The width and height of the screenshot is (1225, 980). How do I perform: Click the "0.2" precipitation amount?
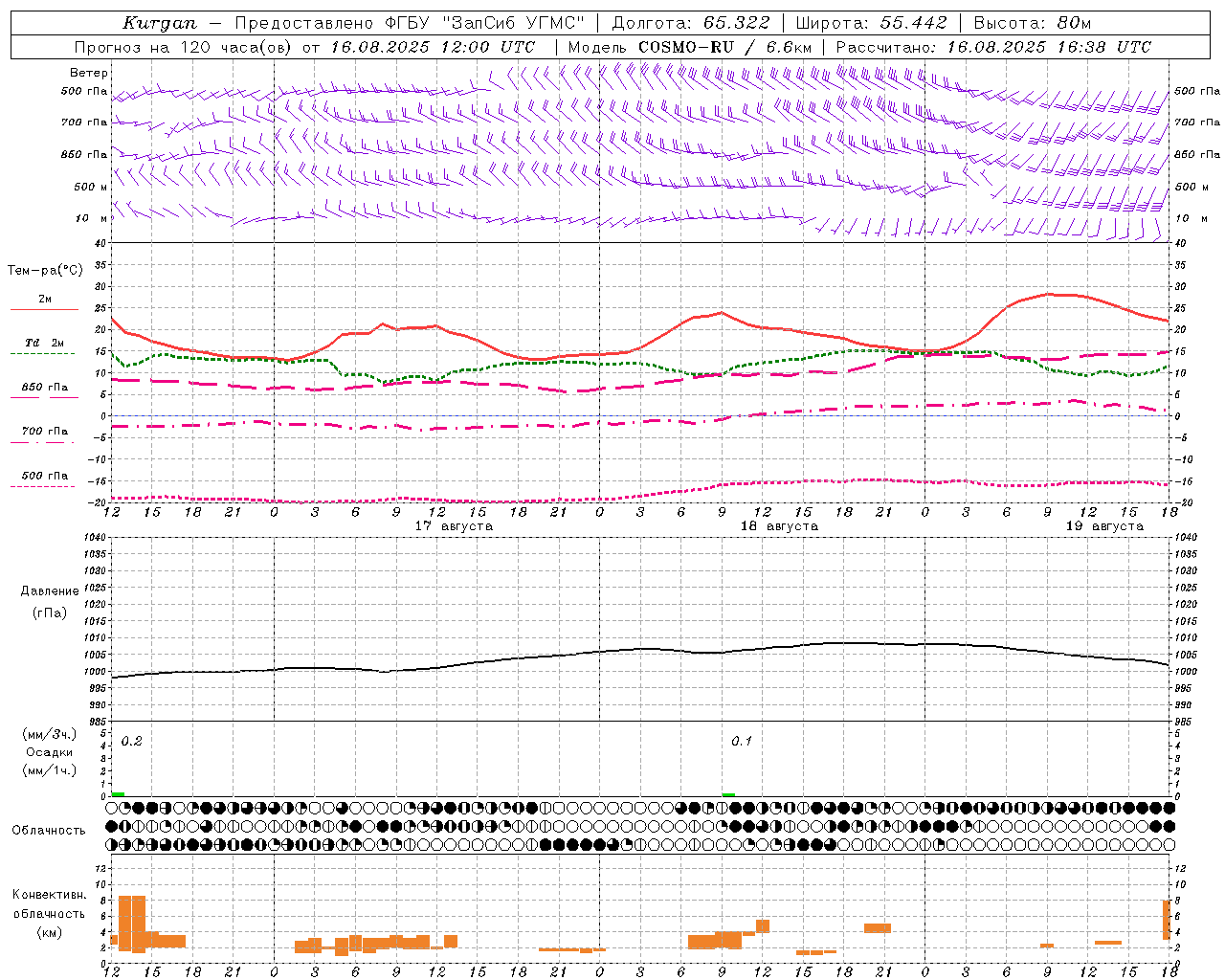coord(132,741)
